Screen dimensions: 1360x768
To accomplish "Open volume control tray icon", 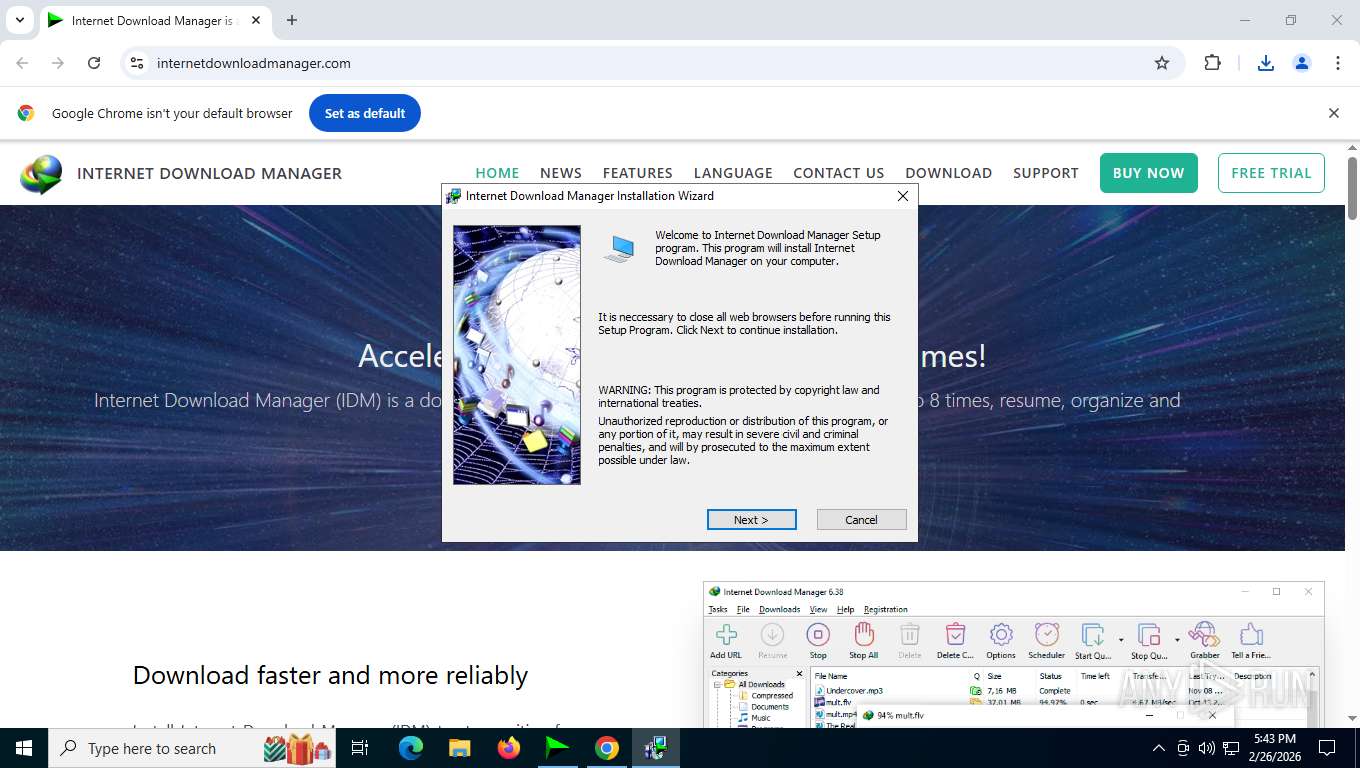I will click(x=1207, y=748).
